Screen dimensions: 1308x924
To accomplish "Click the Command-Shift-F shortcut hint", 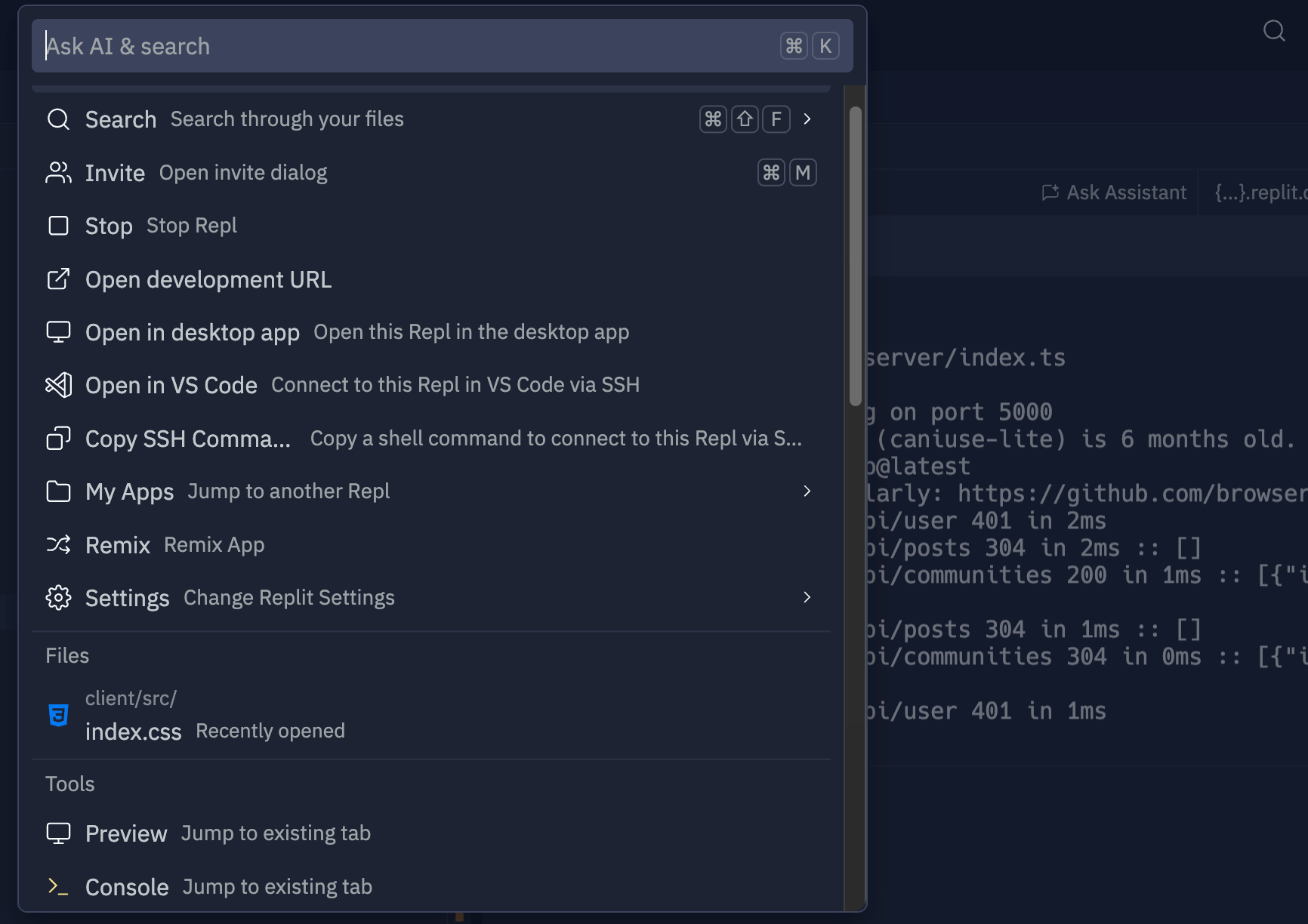I will pyautogui.click(x=745, y=119).
